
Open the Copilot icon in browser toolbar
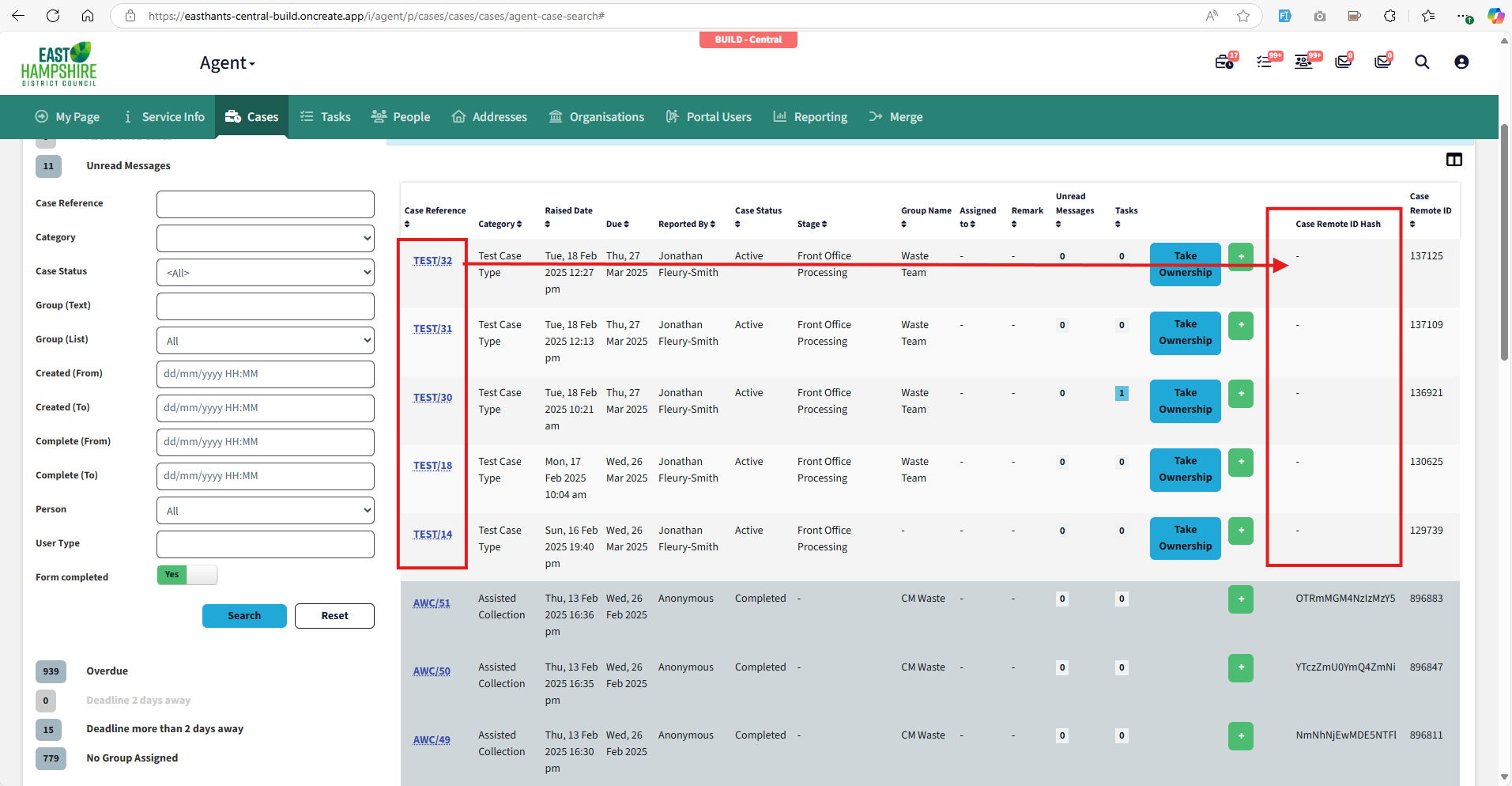click(1495, 16)
